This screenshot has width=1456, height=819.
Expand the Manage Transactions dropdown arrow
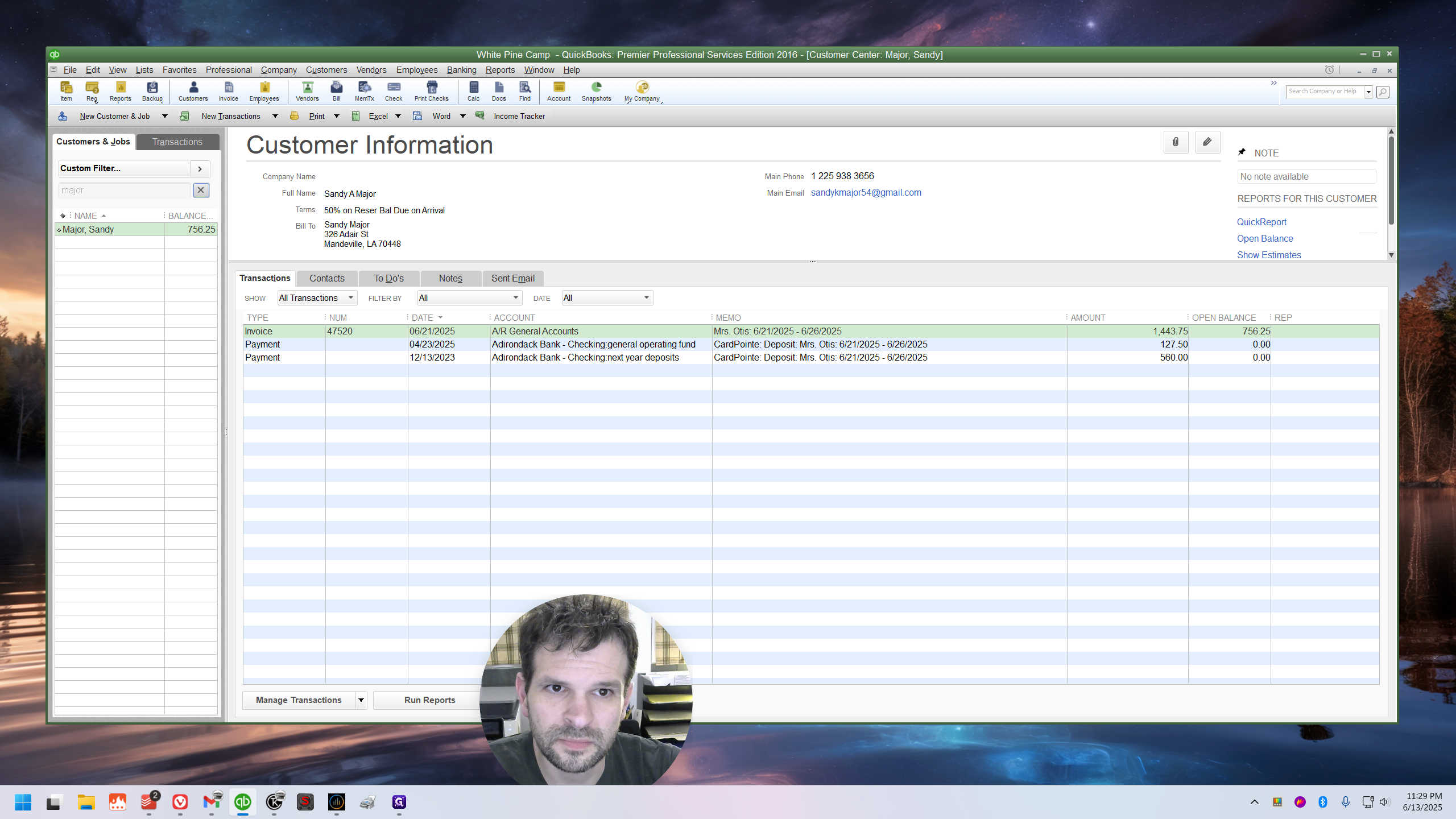361,700
